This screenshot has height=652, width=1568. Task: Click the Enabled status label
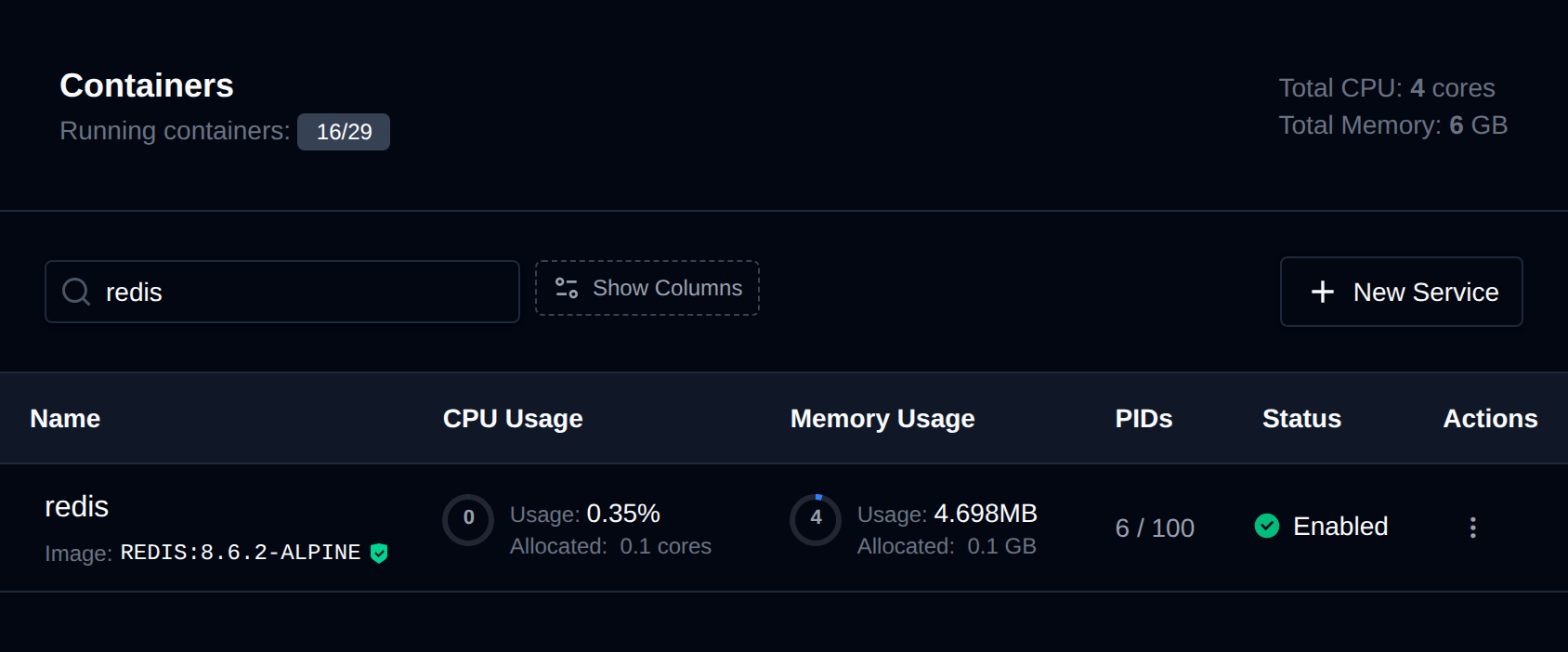1340,526
